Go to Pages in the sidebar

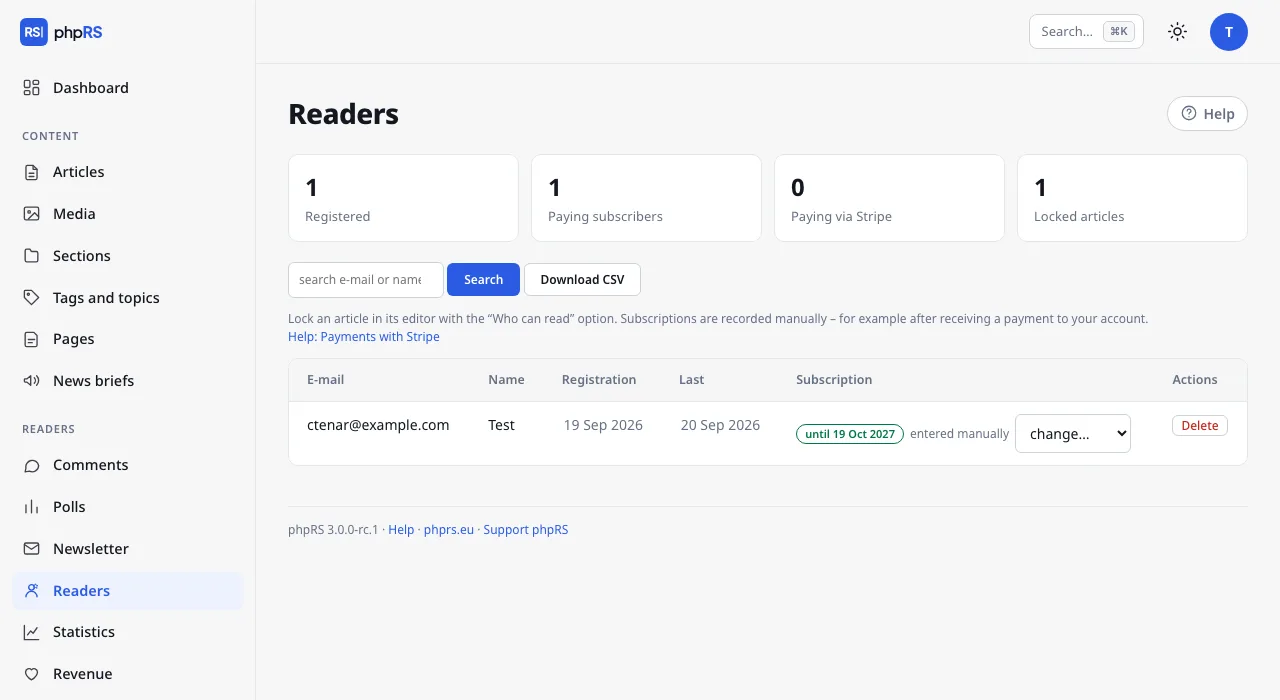[x=128, y=339]
